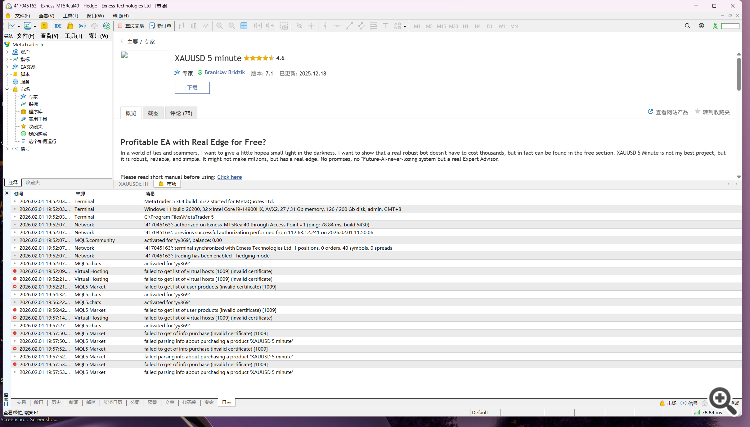Open the Profiles toolbar icon
This screenshot has height=427, width=750.
tap(27, 26)
